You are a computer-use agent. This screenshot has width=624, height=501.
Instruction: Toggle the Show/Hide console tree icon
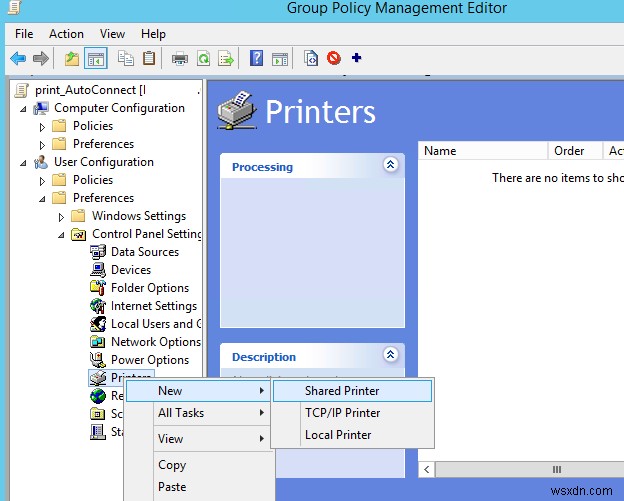tap(96, 58)
